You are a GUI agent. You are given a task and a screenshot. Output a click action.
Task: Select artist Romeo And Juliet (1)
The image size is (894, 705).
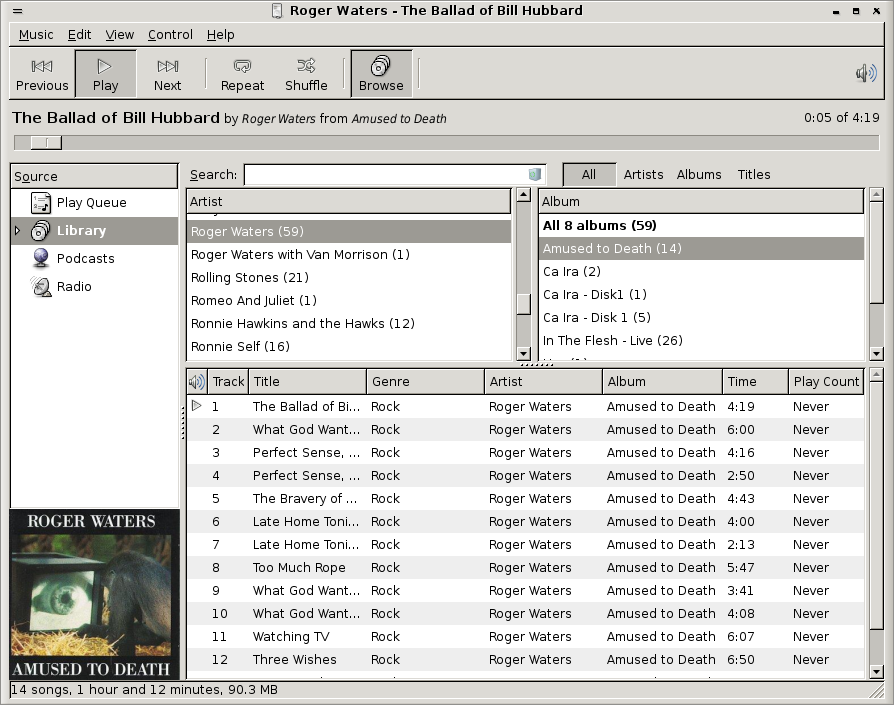coord(348,300)
